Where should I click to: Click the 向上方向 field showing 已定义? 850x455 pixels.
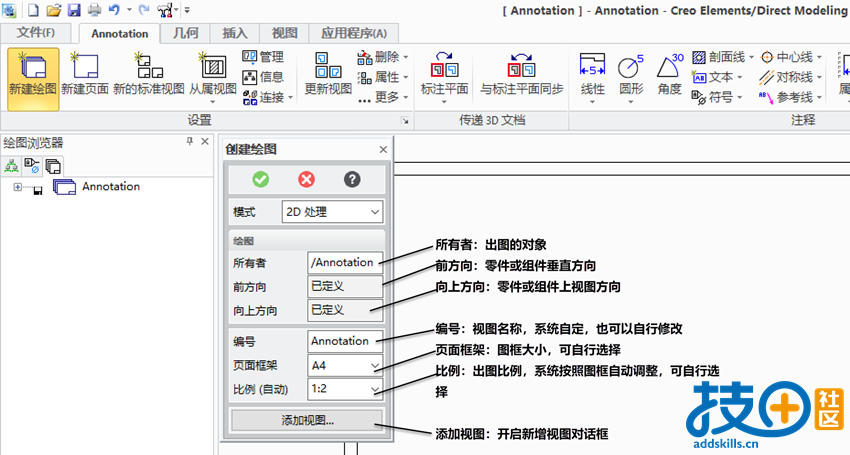click(x=345, y=310)
